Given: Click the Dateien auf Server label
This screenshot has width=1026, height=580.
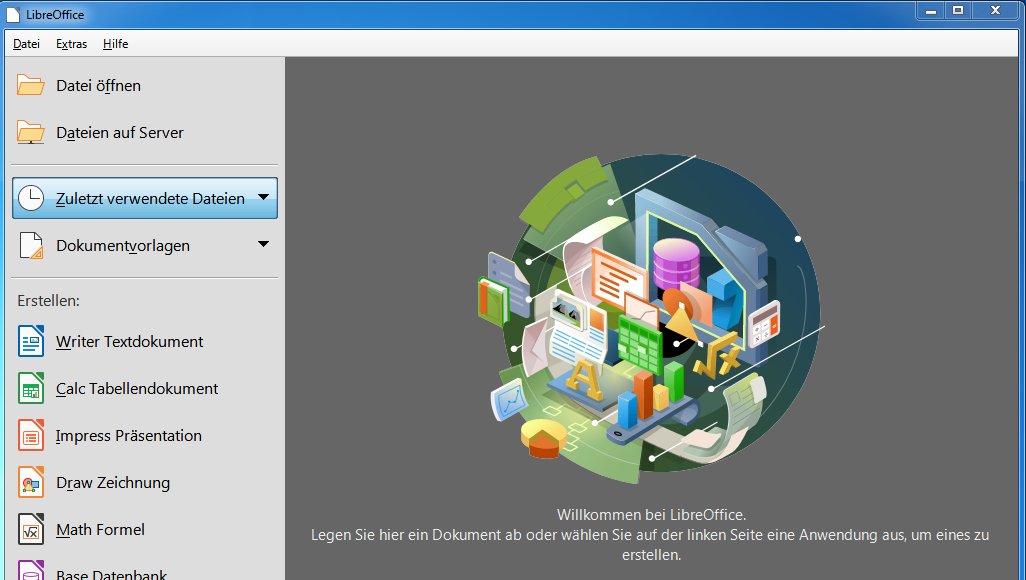Looking at the screenshot, I should (x=120, y=133).
